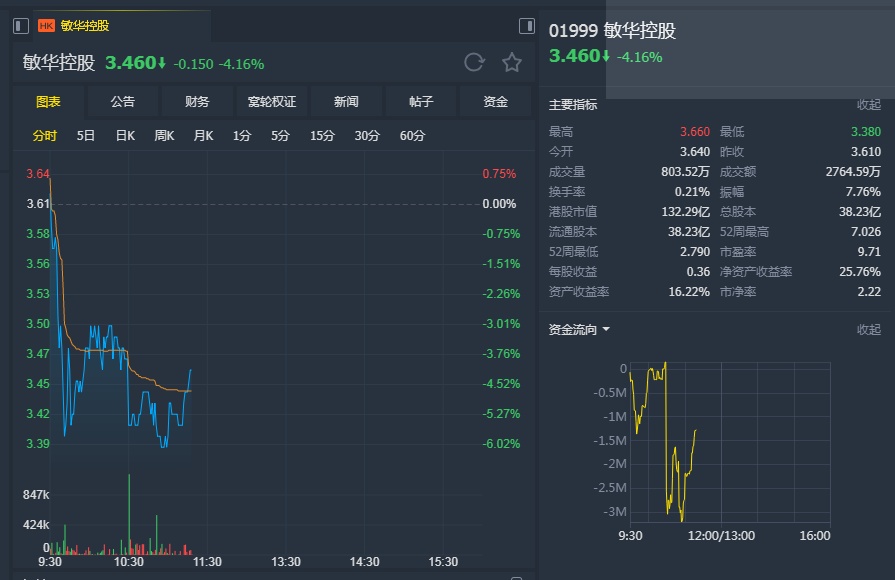Pick the 15分 chart interval
The height and width of the screenshot is (580, 895).
(322, 136)
